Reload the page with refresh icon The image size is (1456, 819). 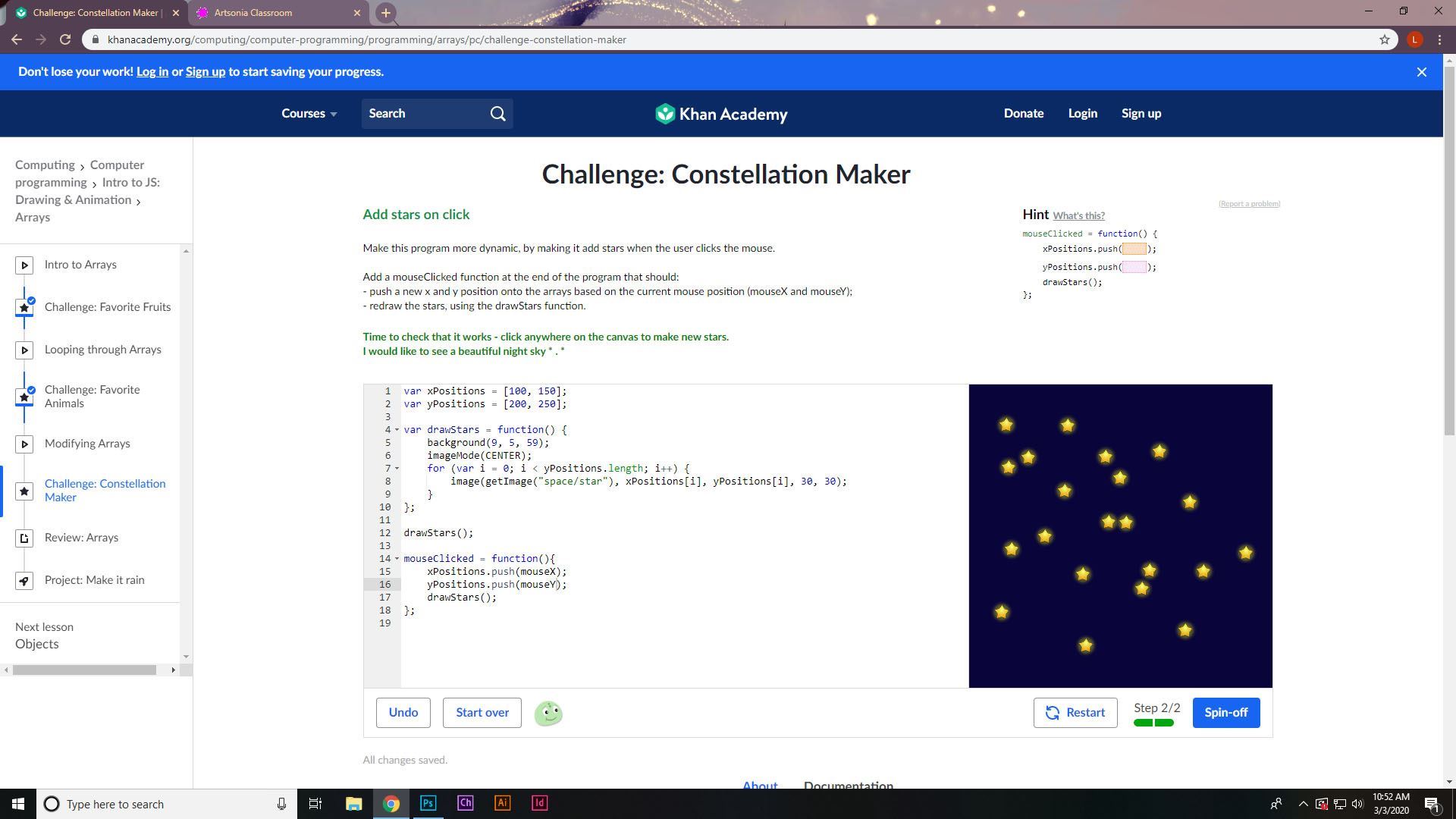pyautogui.click(x=65, y=39)
